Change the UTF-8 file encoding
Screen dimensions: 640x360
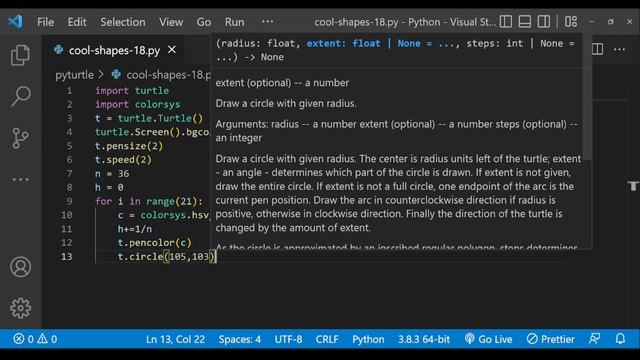[x=288, y=339]
